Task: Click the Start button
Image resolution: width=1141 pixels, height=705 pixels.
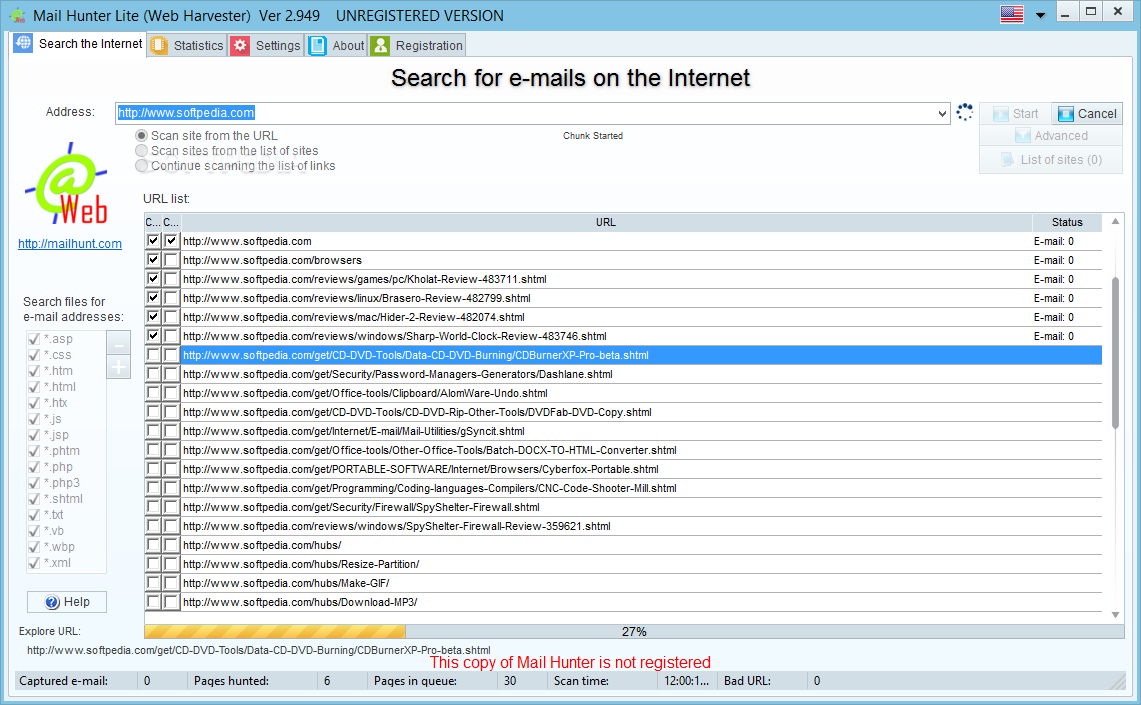Action: 1015,113
